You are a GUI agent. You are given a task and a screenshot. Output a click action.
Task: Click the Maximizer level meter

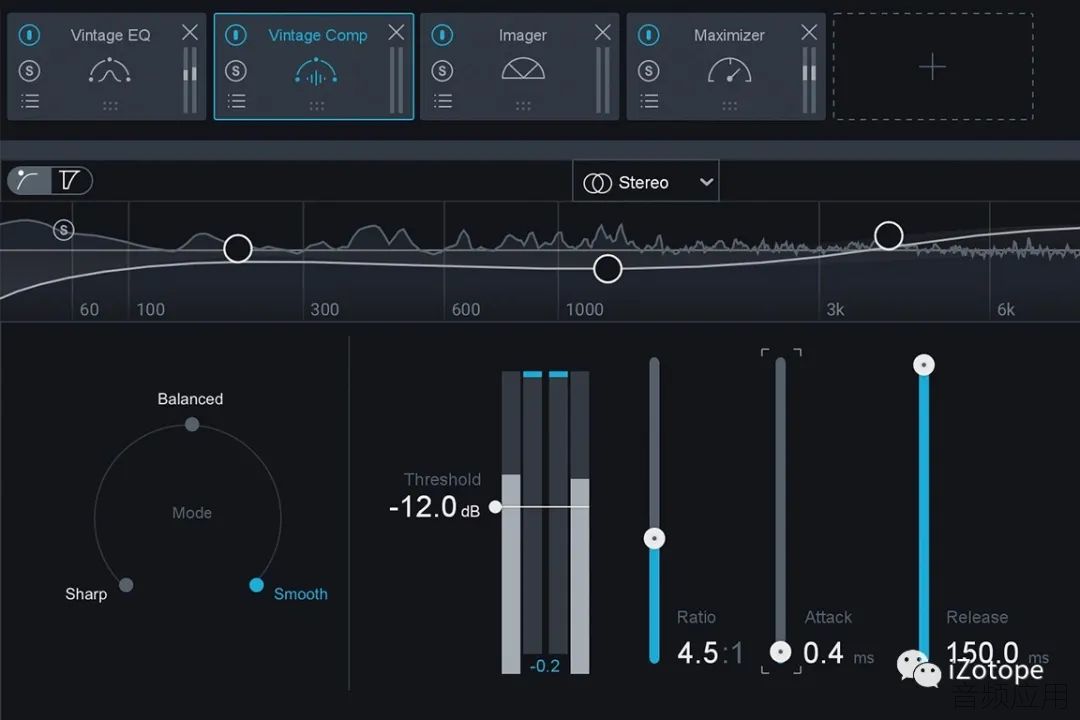809,79
